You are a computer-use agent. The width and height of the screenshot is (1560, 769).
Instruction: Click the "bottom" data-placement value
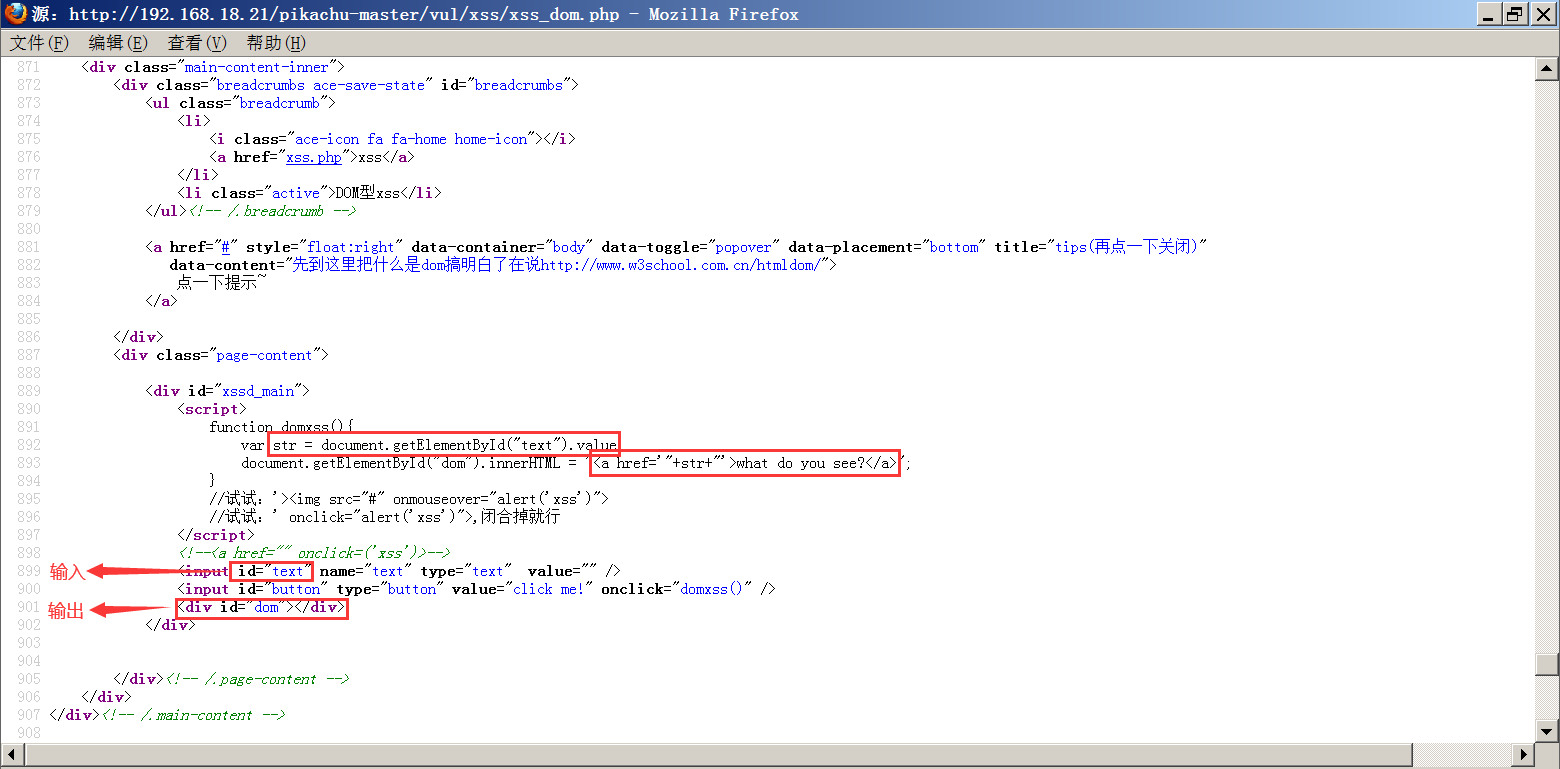pos(955,247)
